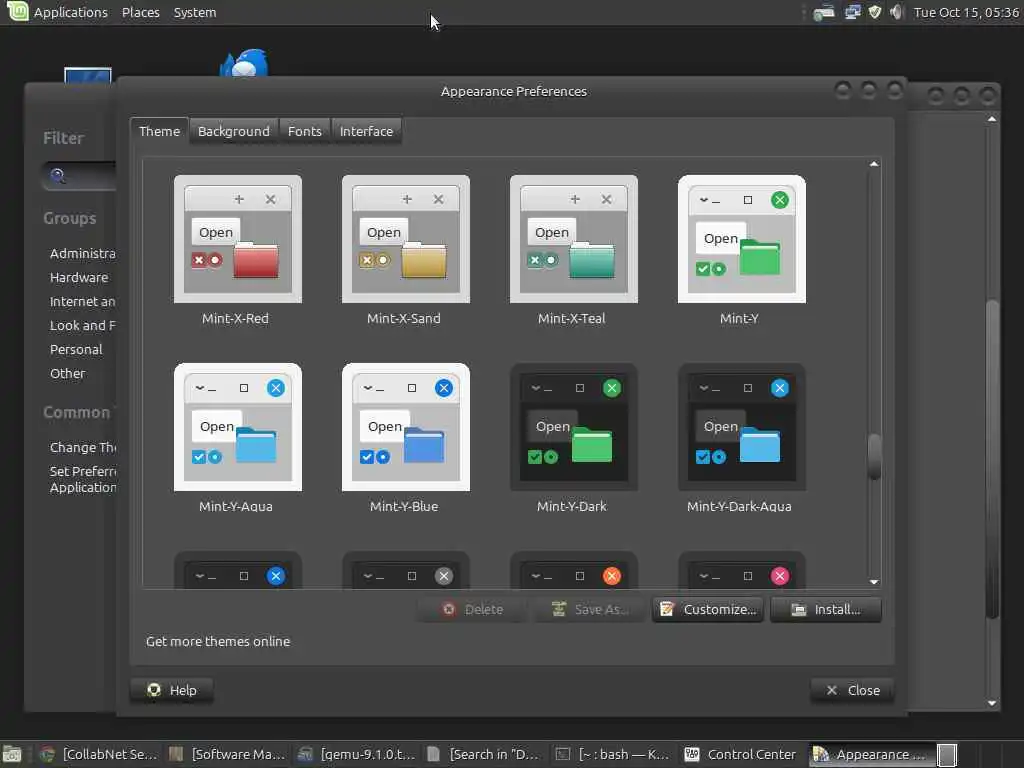Click Change Theme common task link
The image size is (1024, 768).
tap(83, 447)
